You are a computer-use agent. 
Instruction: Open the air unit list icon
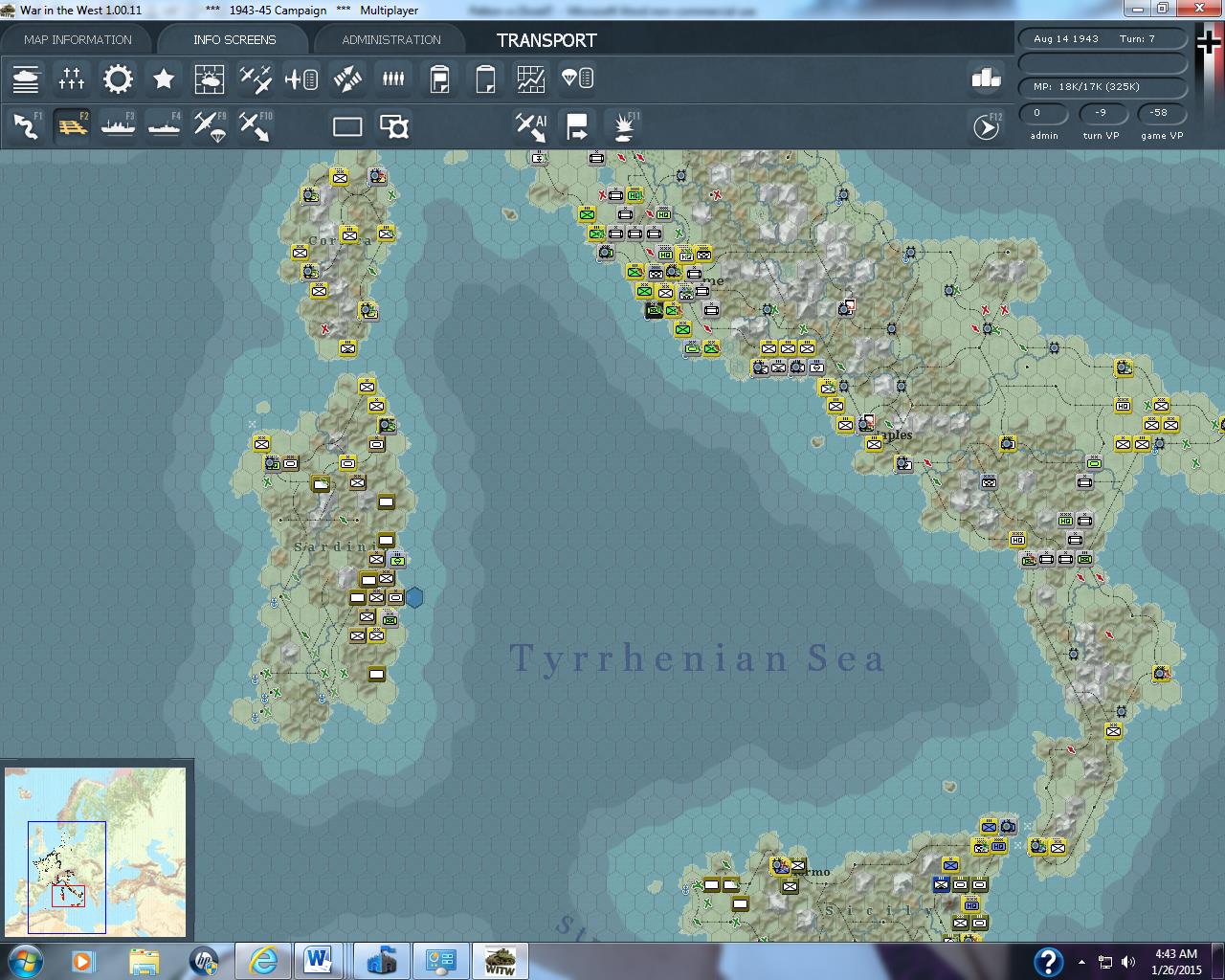301,78
